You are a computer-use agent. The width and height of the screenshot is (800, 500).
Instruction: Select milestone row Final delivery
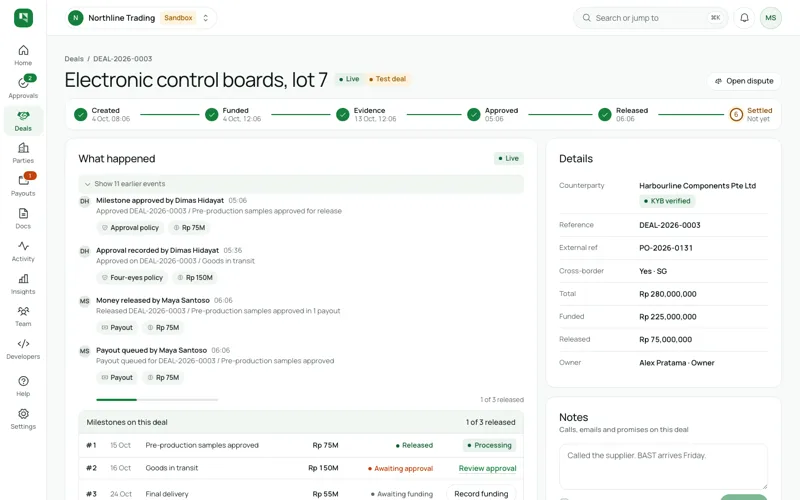pos(301,491)
